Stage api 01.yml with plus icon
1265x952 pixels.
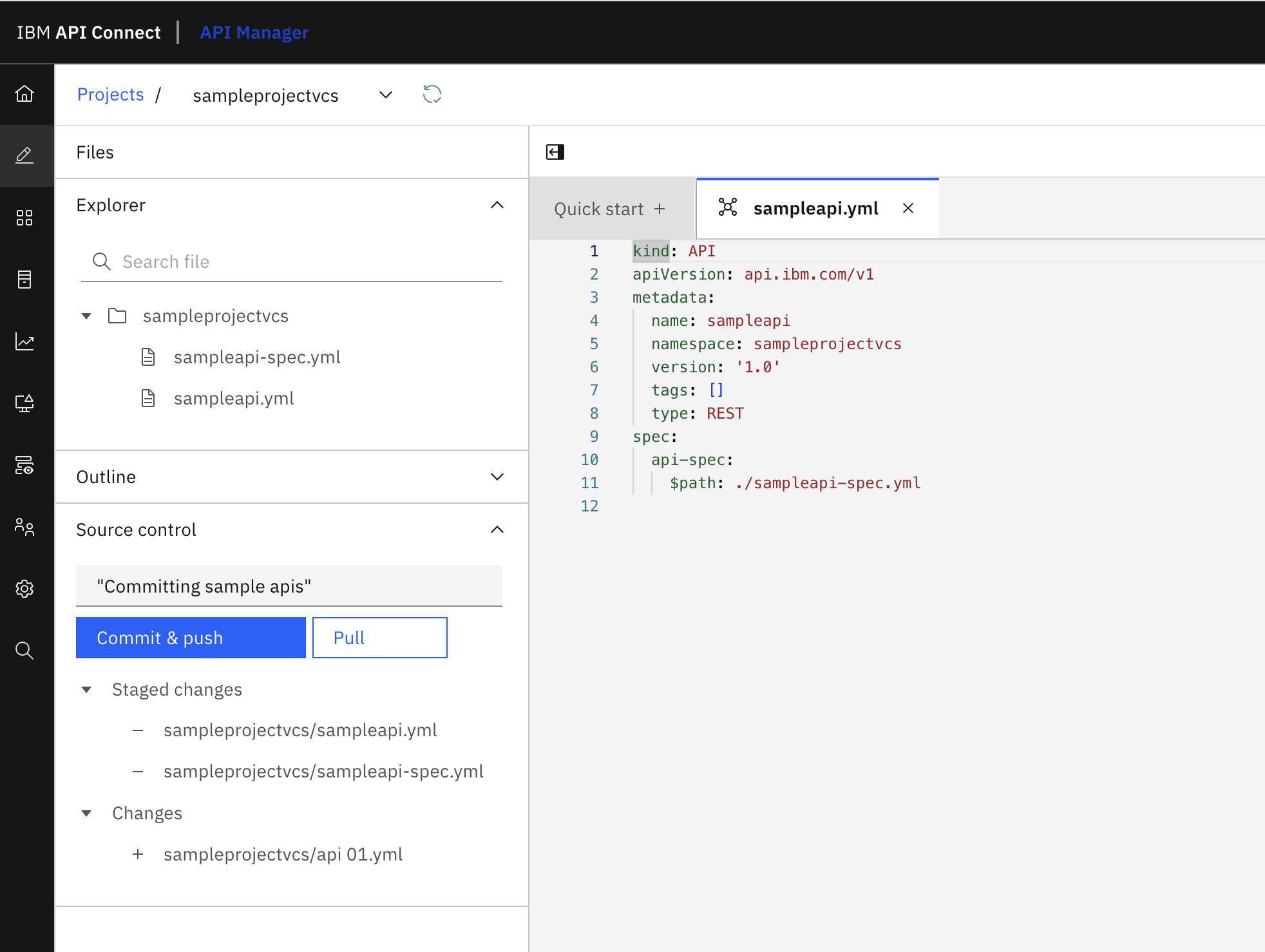pos(138,854)
